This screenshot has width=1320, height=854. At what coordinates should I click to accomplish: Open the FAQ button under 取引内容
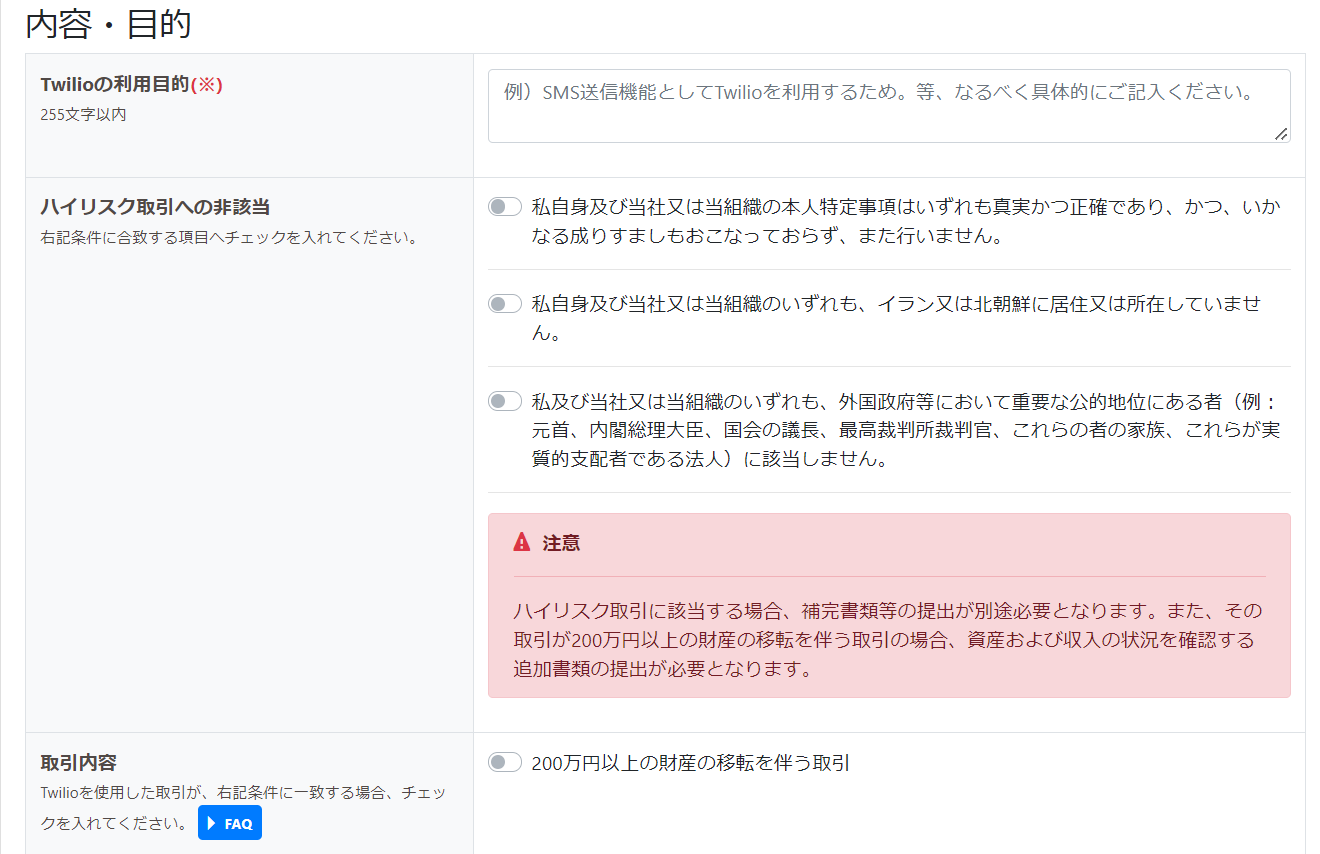(x=230, y=823)
